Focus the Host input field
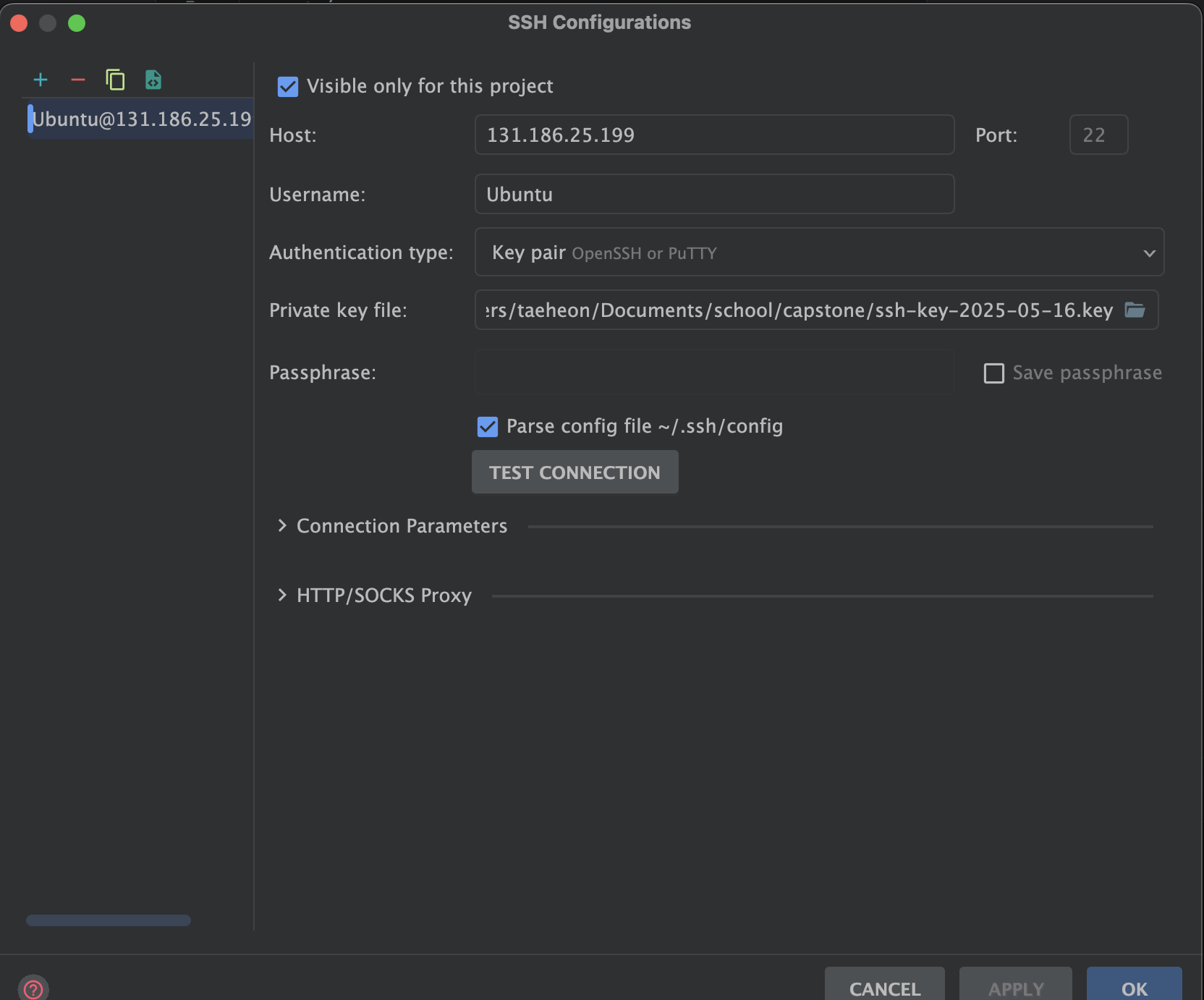Screen dimensions: 1204x1000 pos(714,135)
